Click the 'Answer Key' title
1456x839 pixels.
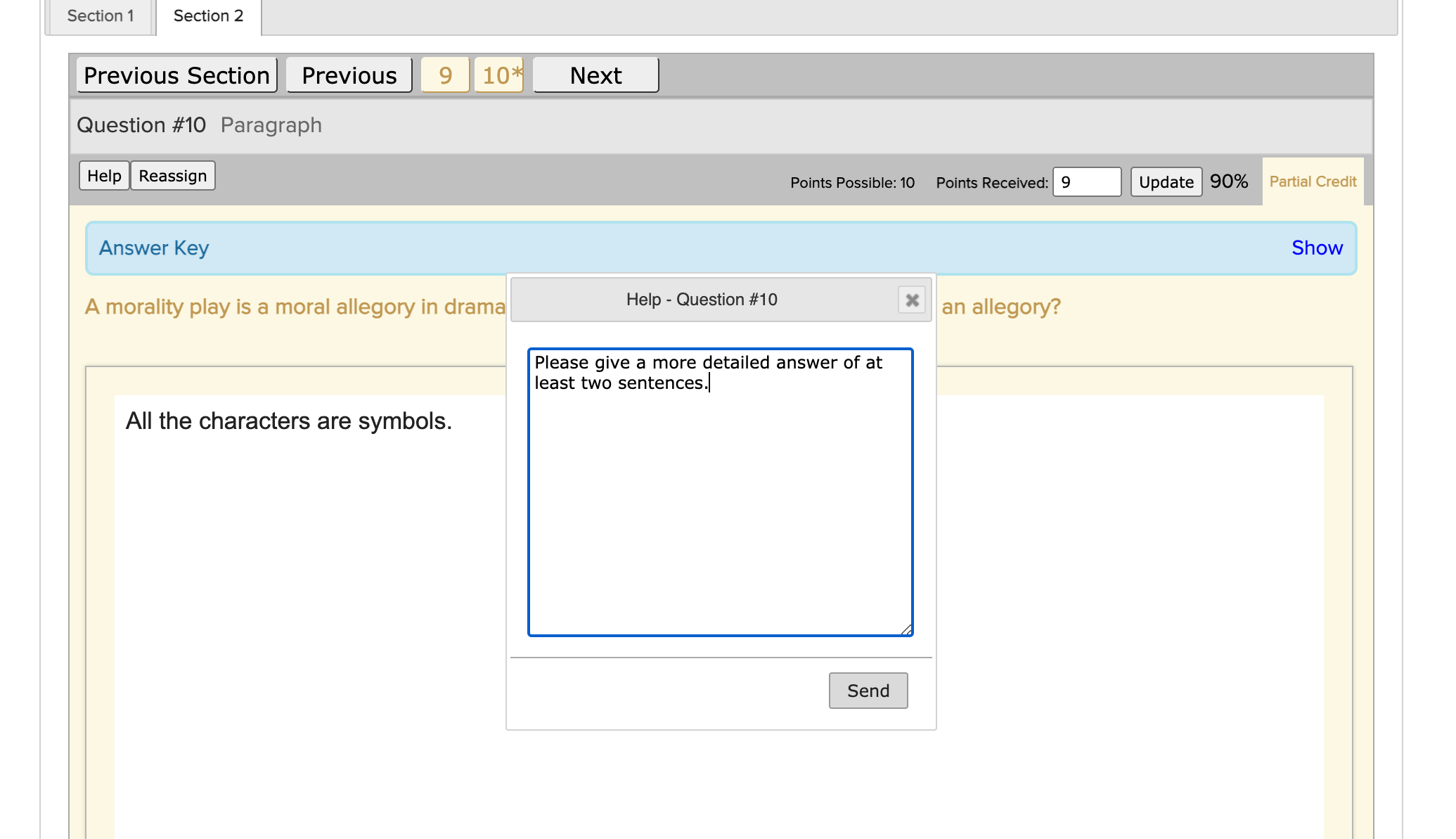coord(154,248)
